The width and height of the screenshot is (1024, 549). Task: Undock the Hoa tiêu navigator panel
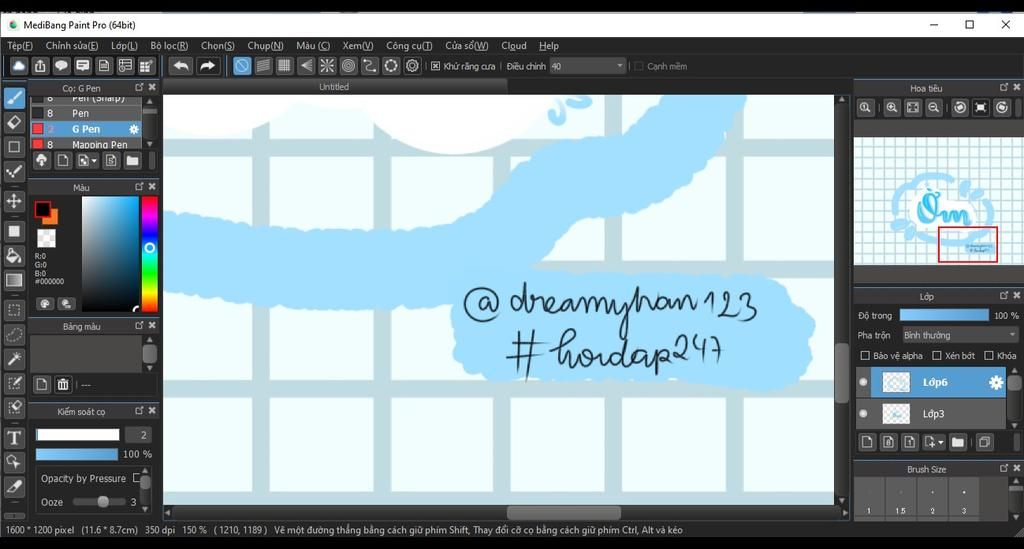click(1004, 87)
